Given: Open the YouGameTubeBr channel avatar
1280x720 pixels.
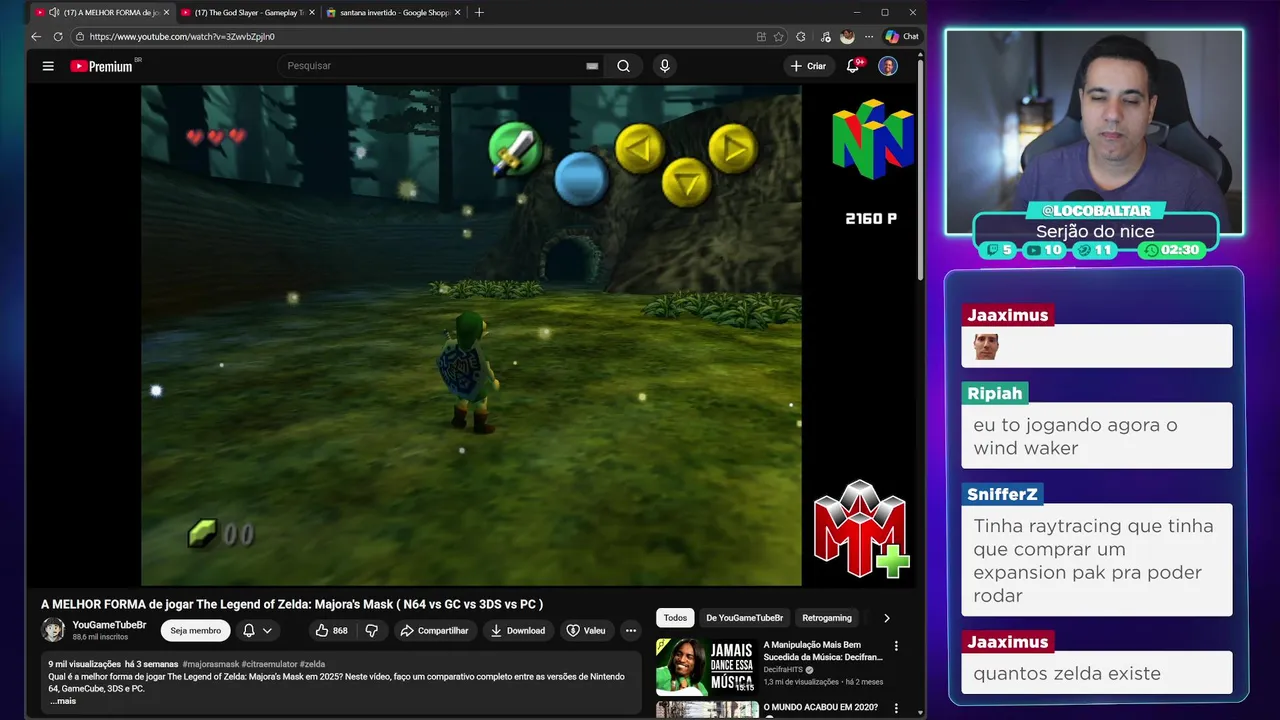Looking at the screenshot, I should (x=53, y=630).
